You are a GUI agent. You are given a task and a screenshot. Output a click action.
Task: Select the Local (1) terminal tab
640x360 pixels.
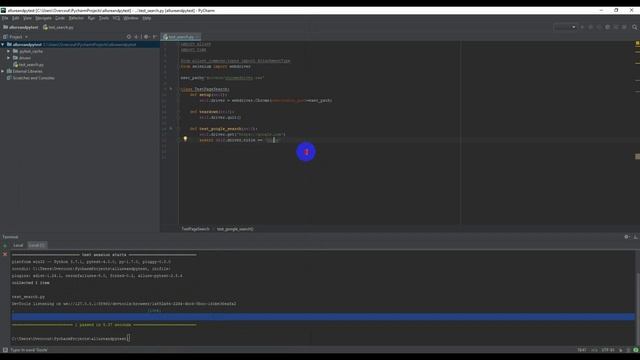tap(37, 245)
